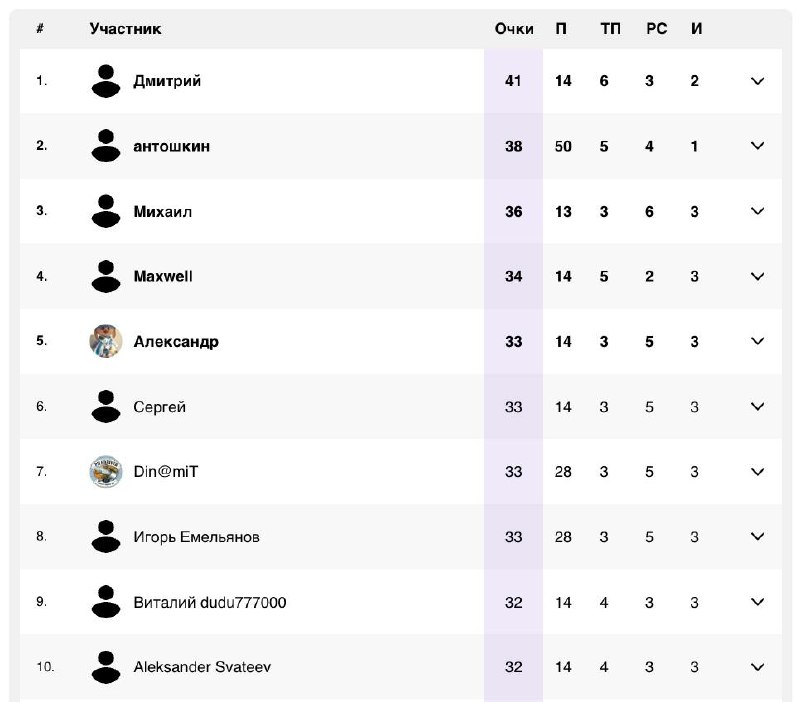The image size is (800, 702).
Task: Click Михаил's avatar icon
Action: [x=106, y=211]
